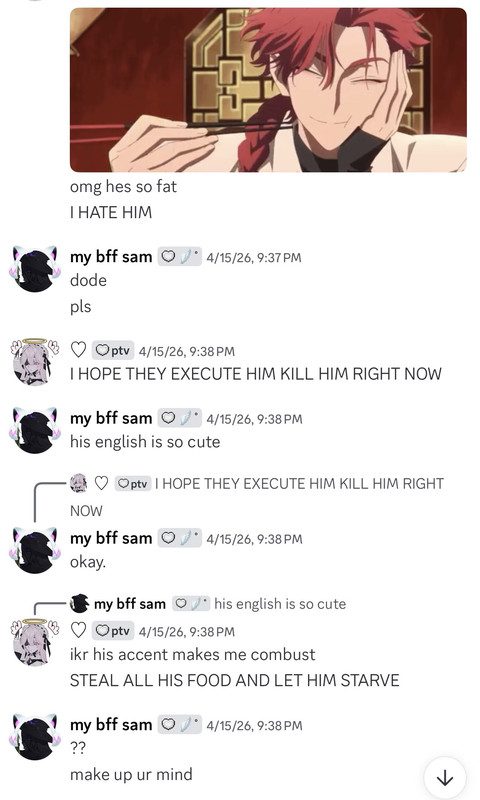Click the ptv tag above 'ikr his accent makes me combust'
480x800 pixels.
[x=113, y=631]
